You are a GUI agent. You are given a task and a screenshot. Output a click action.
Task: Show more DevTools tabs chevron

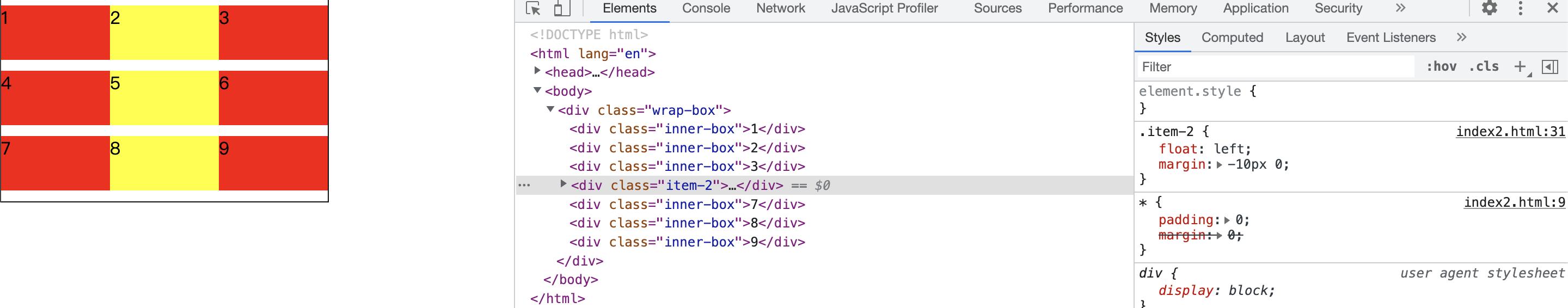point(1401,9)
